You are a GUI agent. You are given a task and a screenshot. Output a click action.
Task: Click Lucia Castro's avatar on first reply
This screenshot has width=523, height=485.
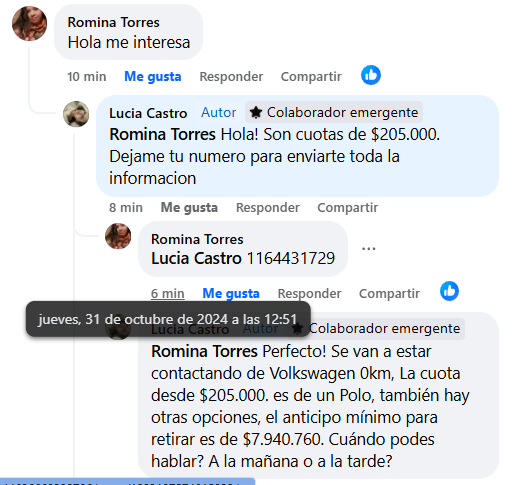point(76,114)
